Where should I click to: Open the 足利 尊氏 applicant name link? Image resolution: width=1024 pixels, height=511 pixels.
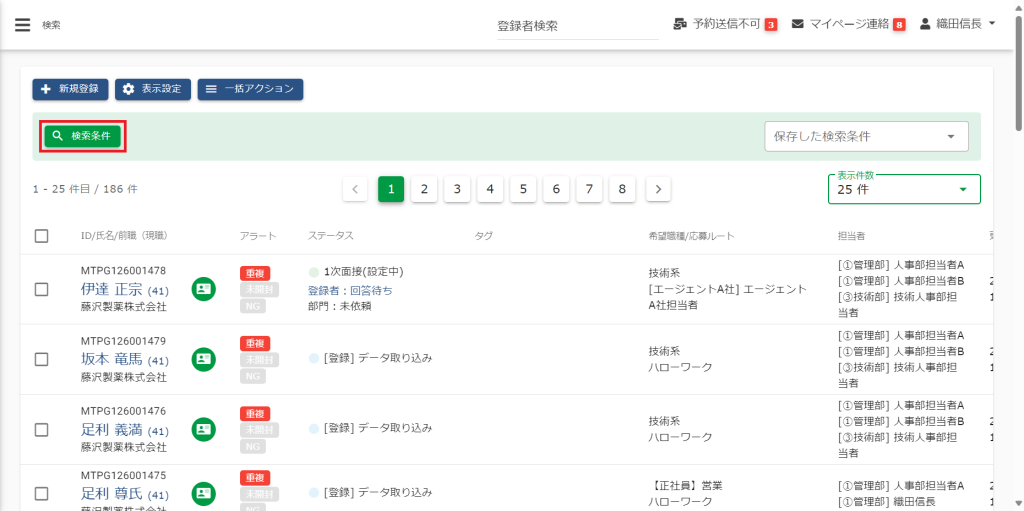(112, 494)
